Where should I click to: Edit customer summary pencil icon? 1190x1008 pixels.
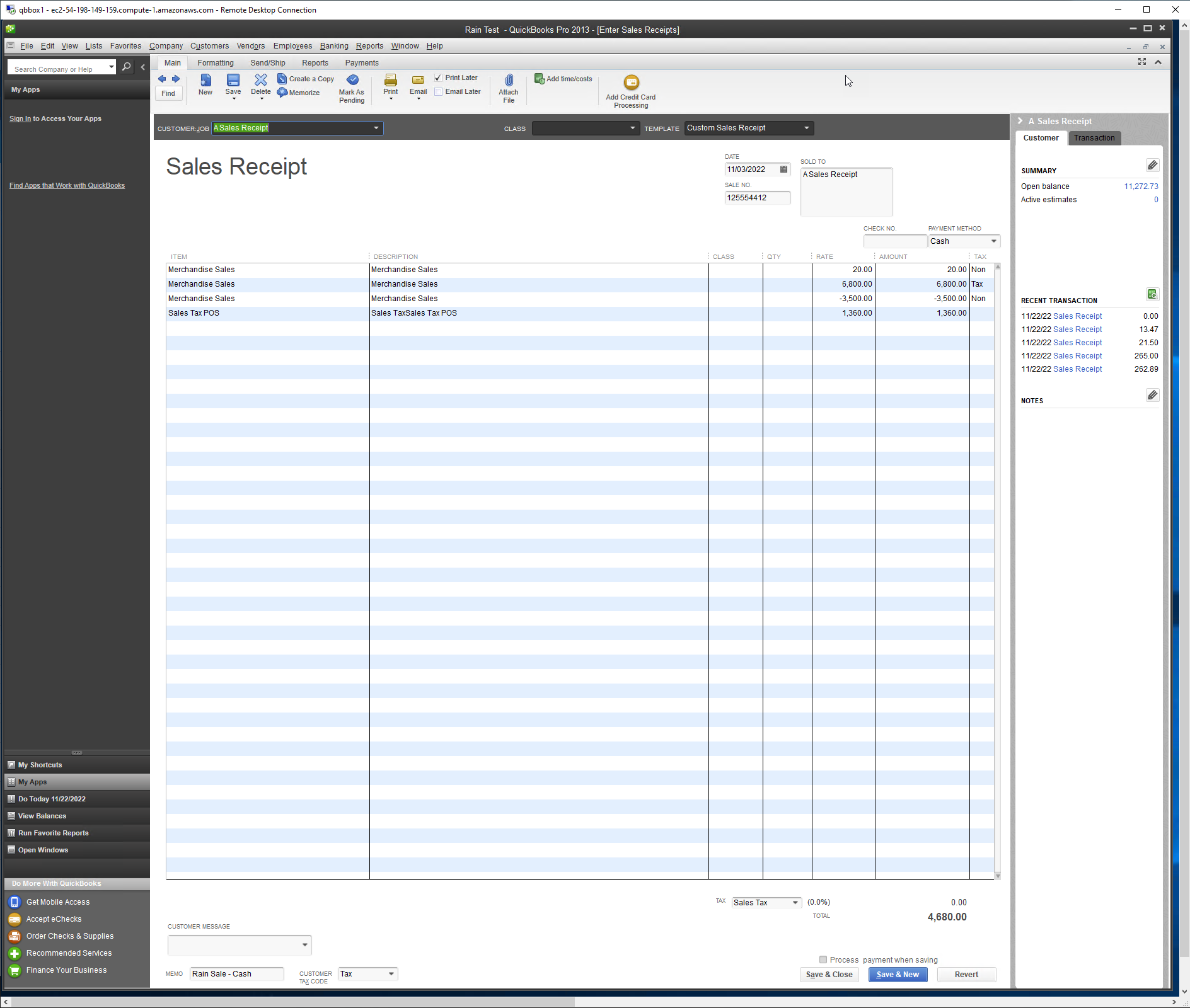[x=1152, y=165]
